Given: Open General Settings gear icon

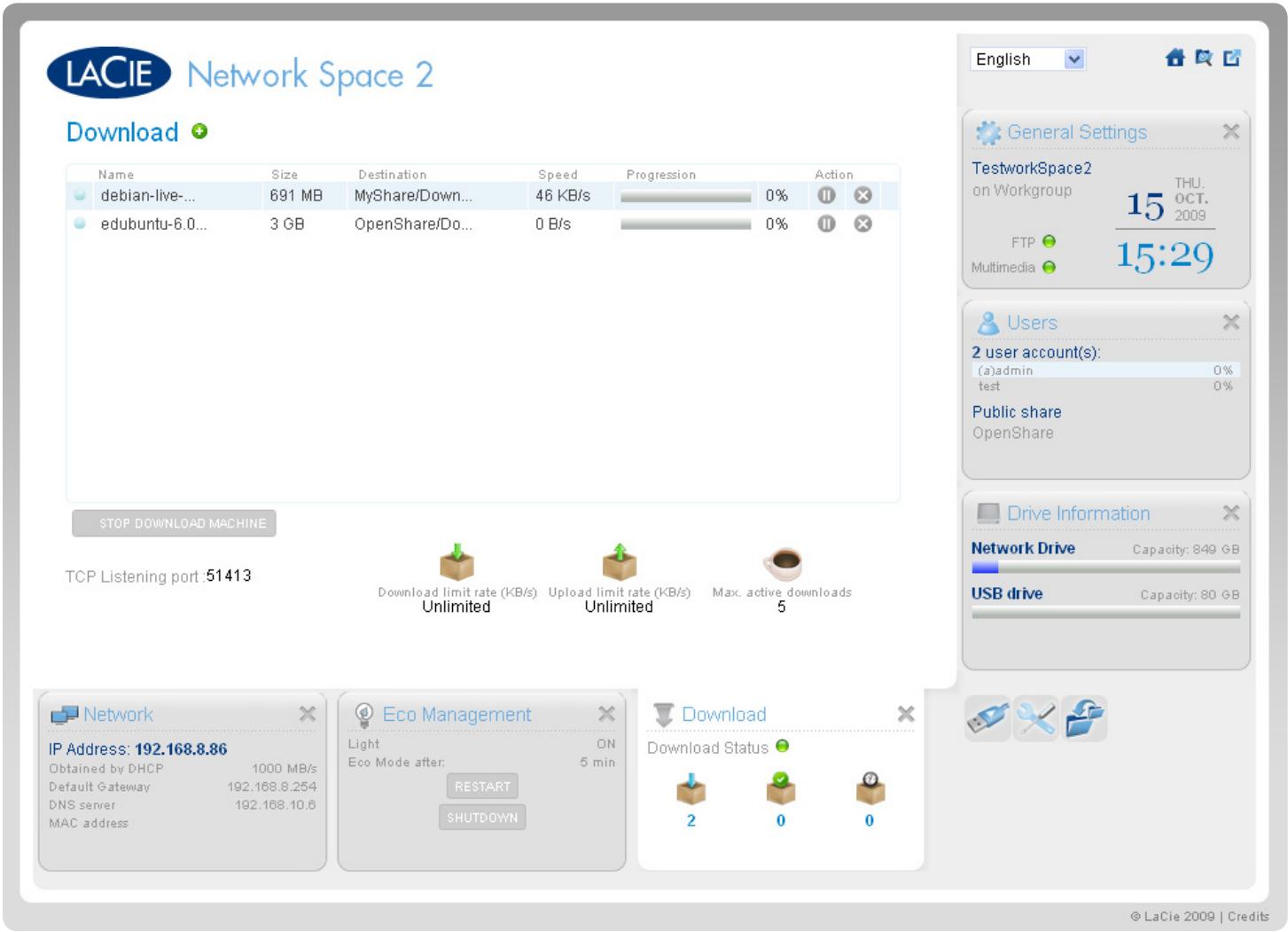Looking at the screenshot, I should pyautogui.click(x=987, y=132).
